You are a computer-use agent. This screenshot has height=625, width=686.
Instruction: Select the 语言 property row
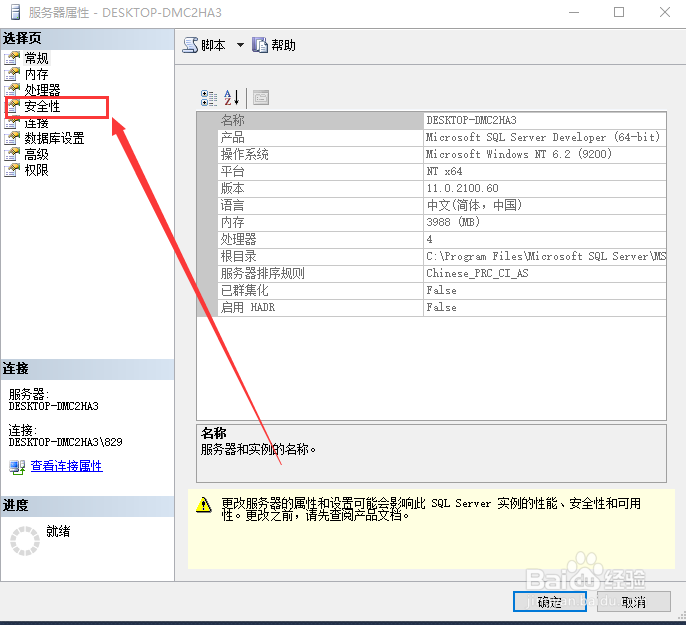pyautogui.click(x=442, y=206)
